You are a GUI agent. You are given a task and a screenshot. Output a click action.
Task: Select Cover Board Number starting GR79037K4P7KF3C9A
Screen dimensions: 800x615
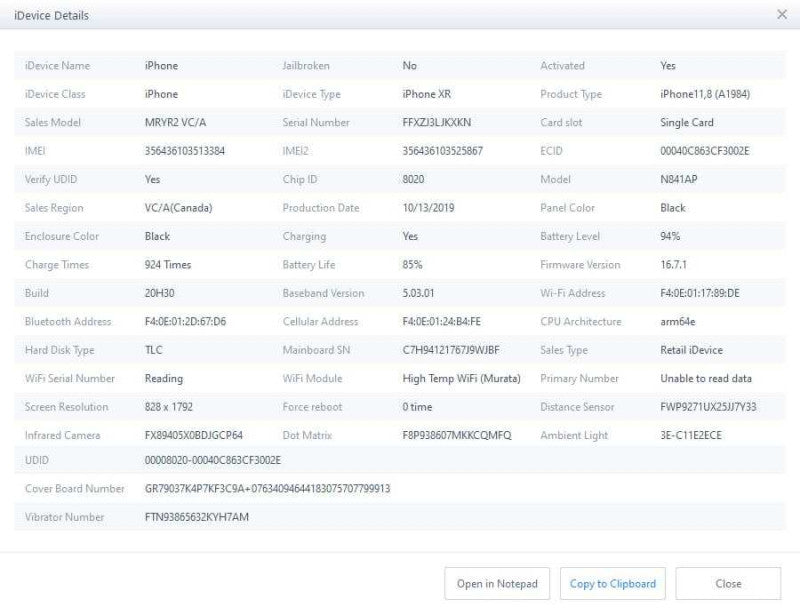(267, 489)
